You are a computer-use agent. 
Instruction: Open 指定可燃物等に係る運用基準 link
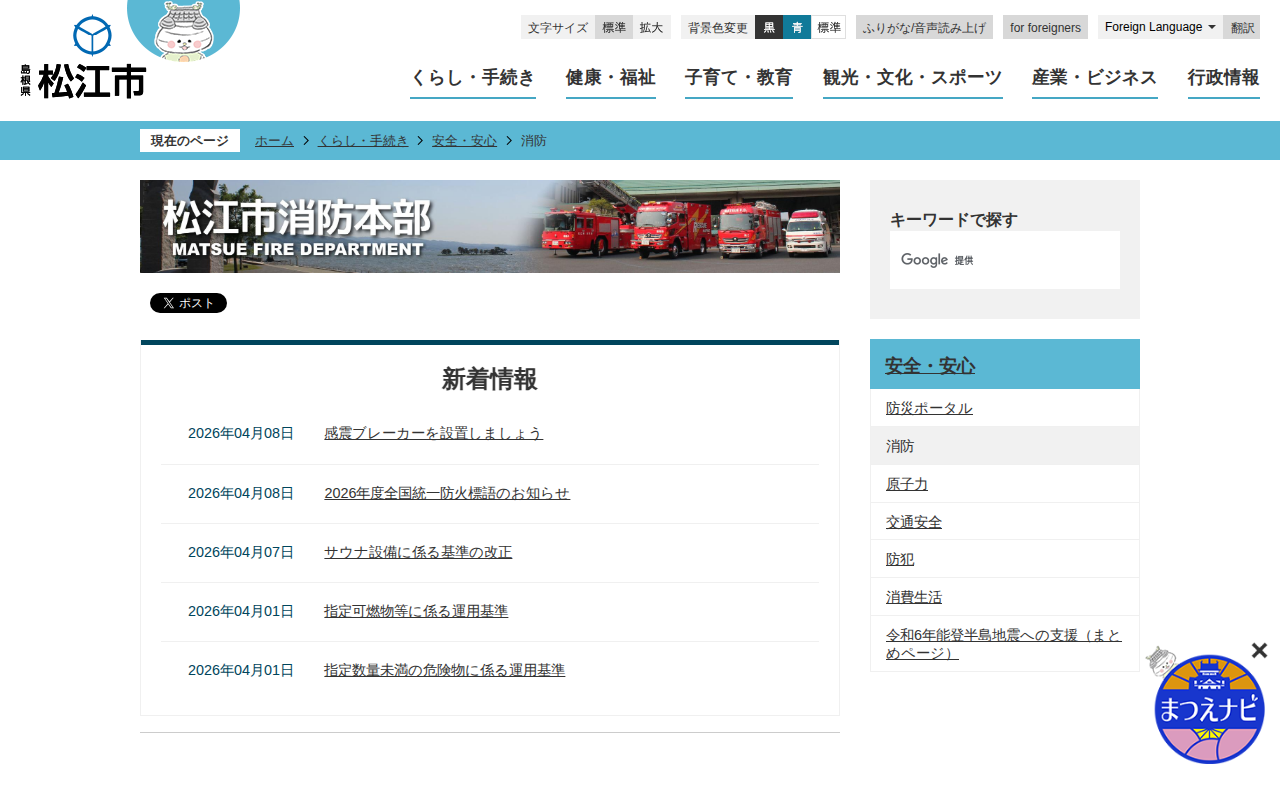click(x=416, y=611)
